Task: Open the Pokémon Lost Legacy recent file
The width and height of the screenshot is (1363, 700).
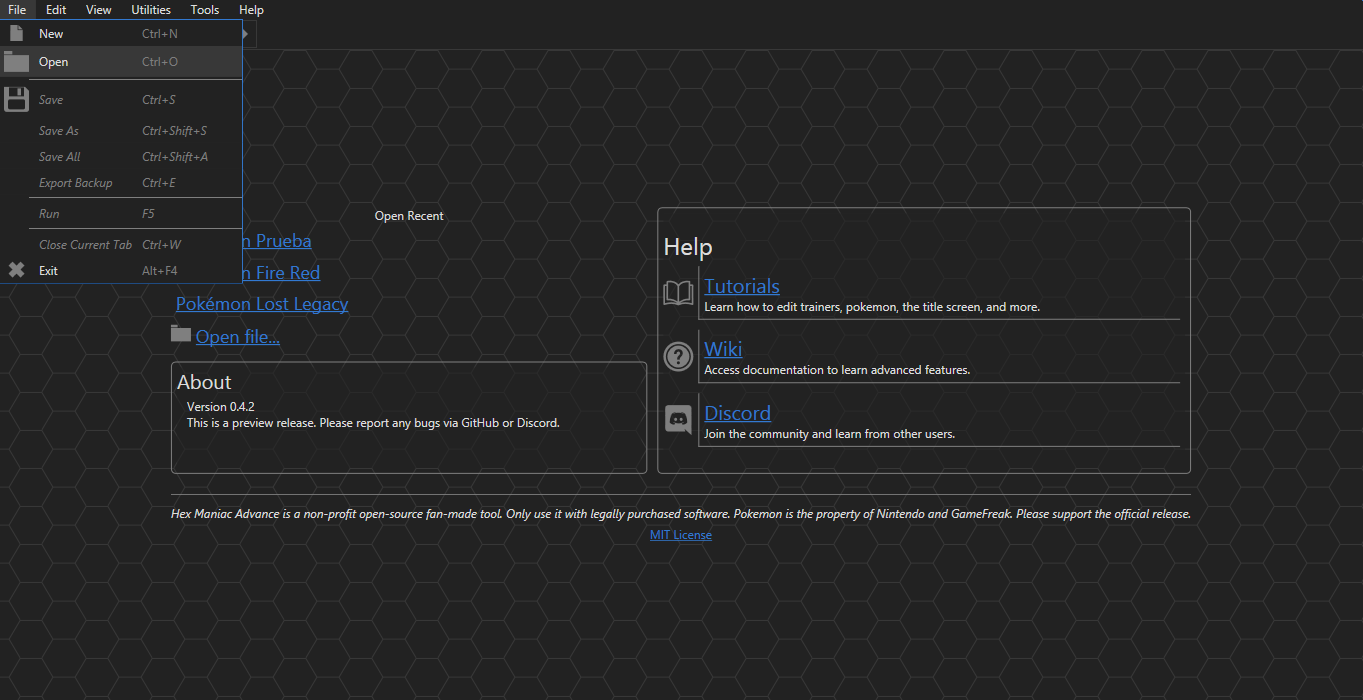Action: pyautogui.click(x=262, y=303)
